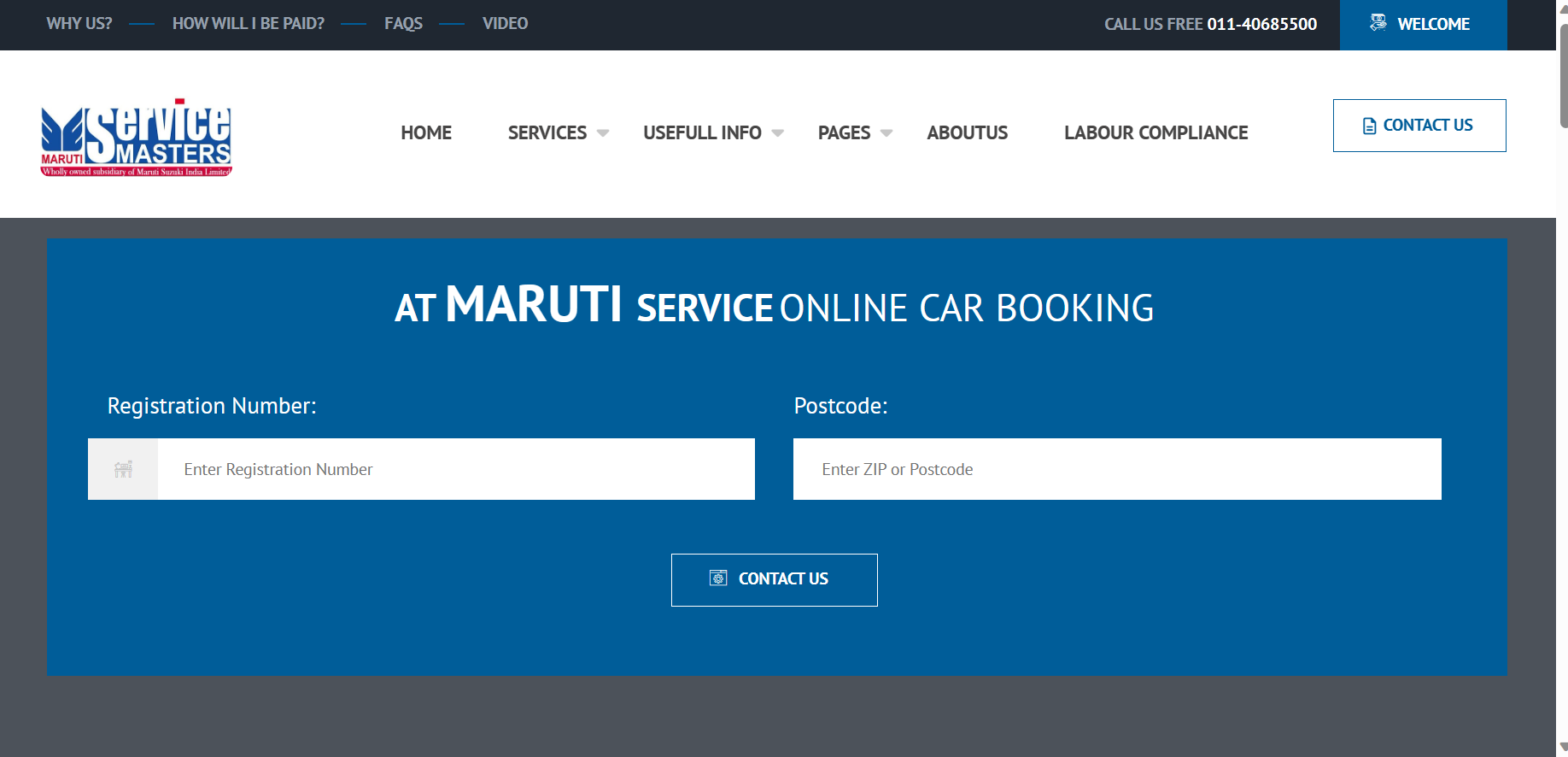Click the Enter ZIP or Postcode field
Viewport: 1568px width, 757px height.
pos(1117,469)
